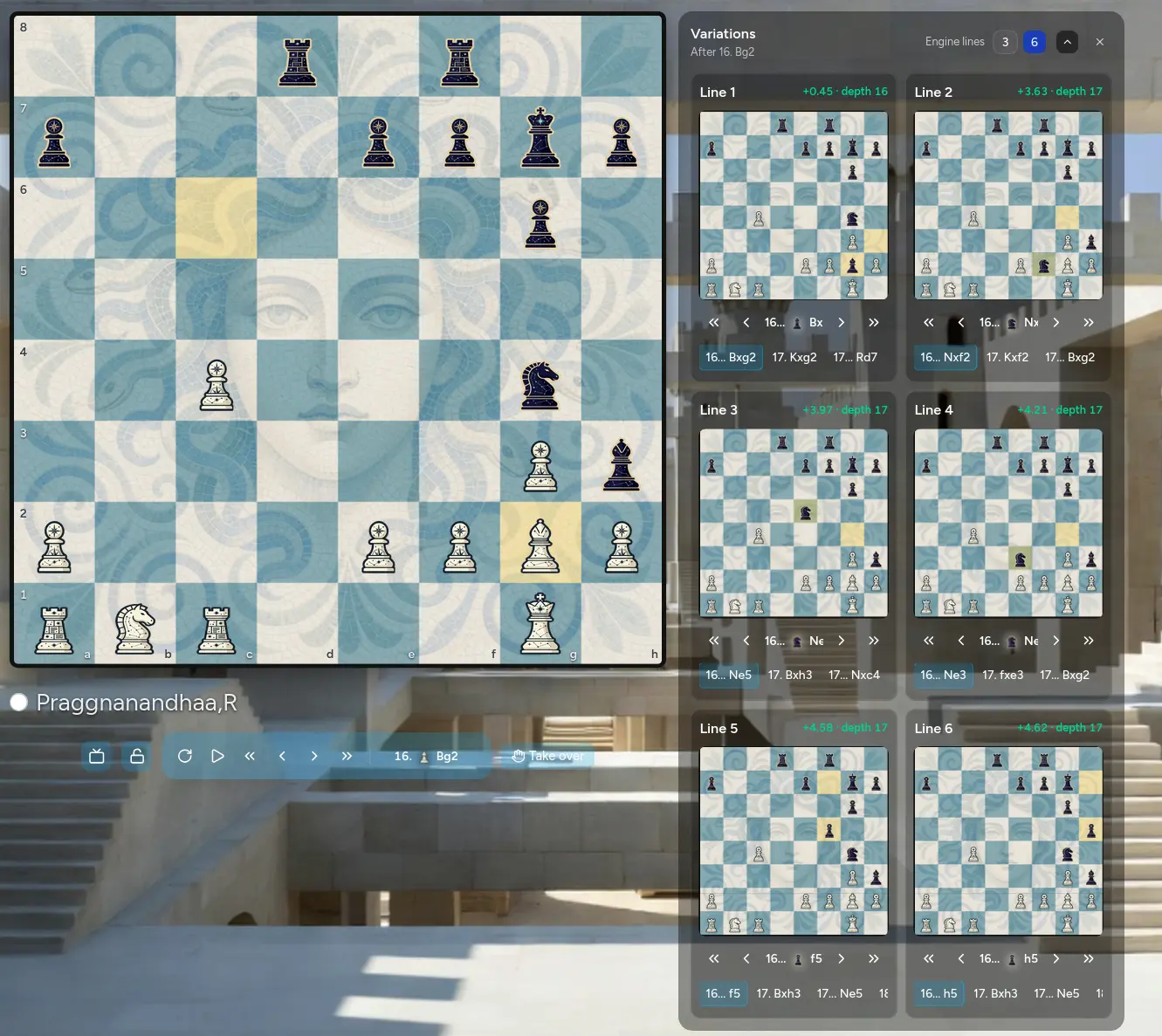Image resolution: width=1162 pixels, height=1036 pixels.
Task: Jump to end of Line 4
Action: (x=1089, y=641)
